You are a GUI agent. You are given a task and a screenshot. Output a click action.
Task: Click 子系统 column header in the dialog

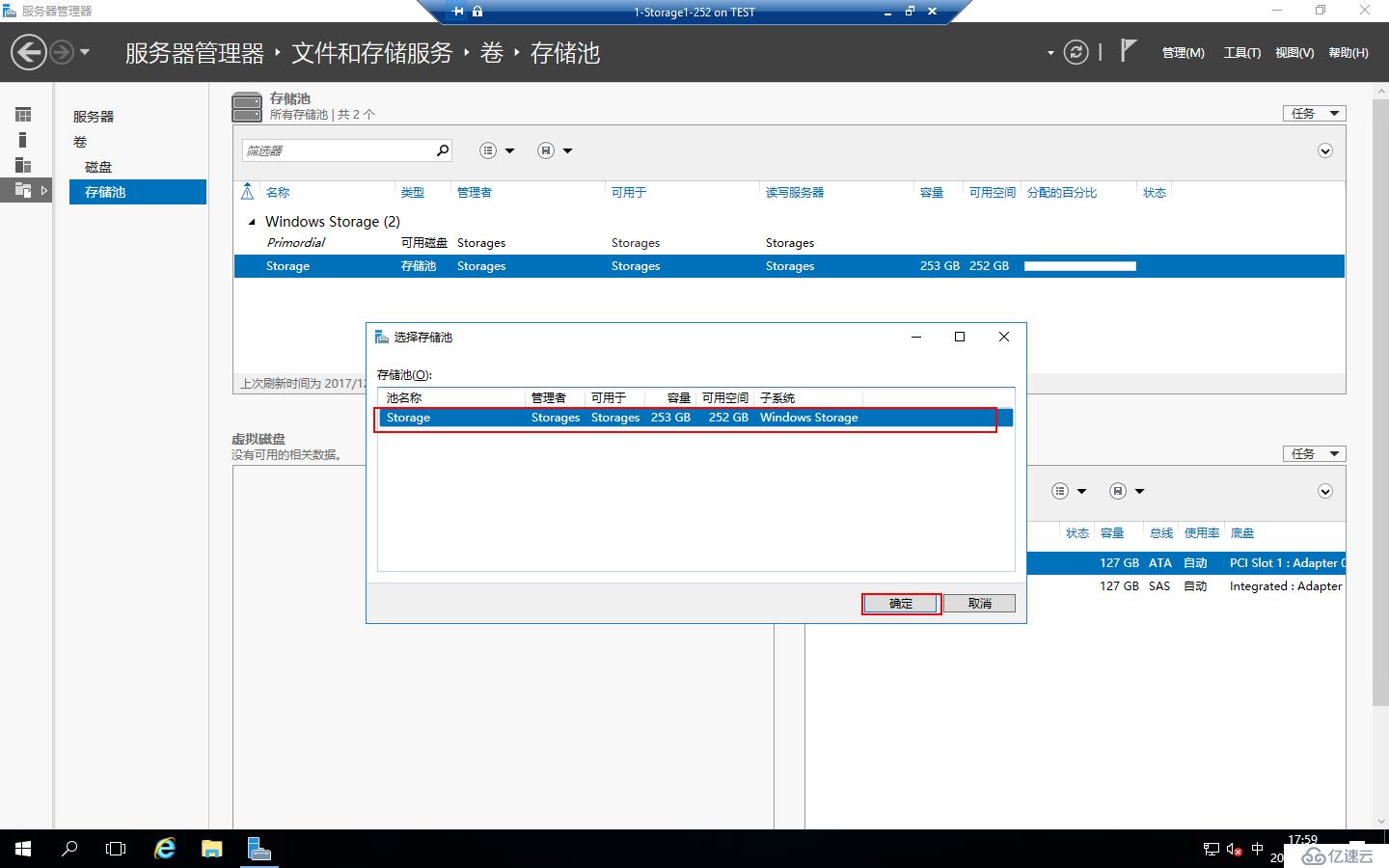point(777,398)
